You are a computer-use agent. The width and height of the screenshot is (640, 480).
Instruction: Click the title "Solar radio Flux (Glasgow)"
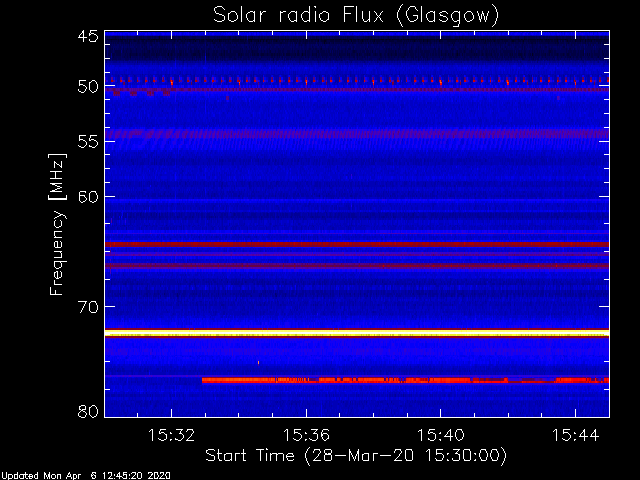356,16
